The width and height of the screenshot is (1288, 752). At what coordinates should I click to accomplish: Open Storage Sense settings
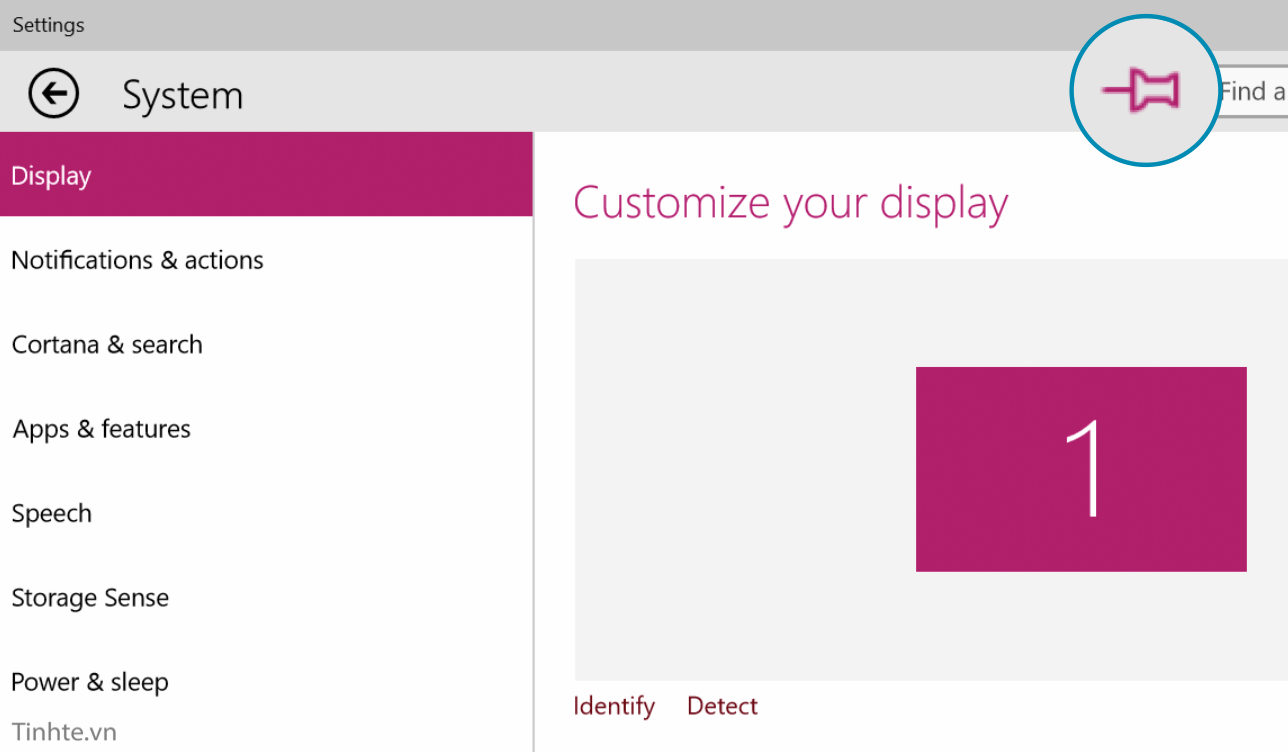[266, 598]
